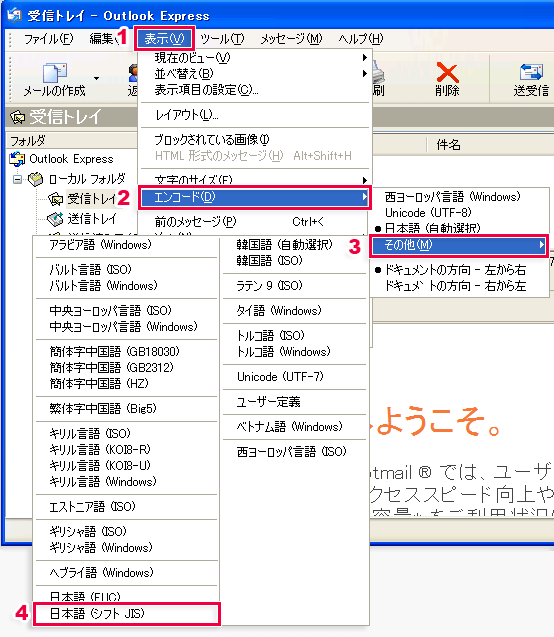Select 中央ヨーロッパ言語 (ISO) encoding
This screenshot has width=554, height=637.
tap(127, 311)
